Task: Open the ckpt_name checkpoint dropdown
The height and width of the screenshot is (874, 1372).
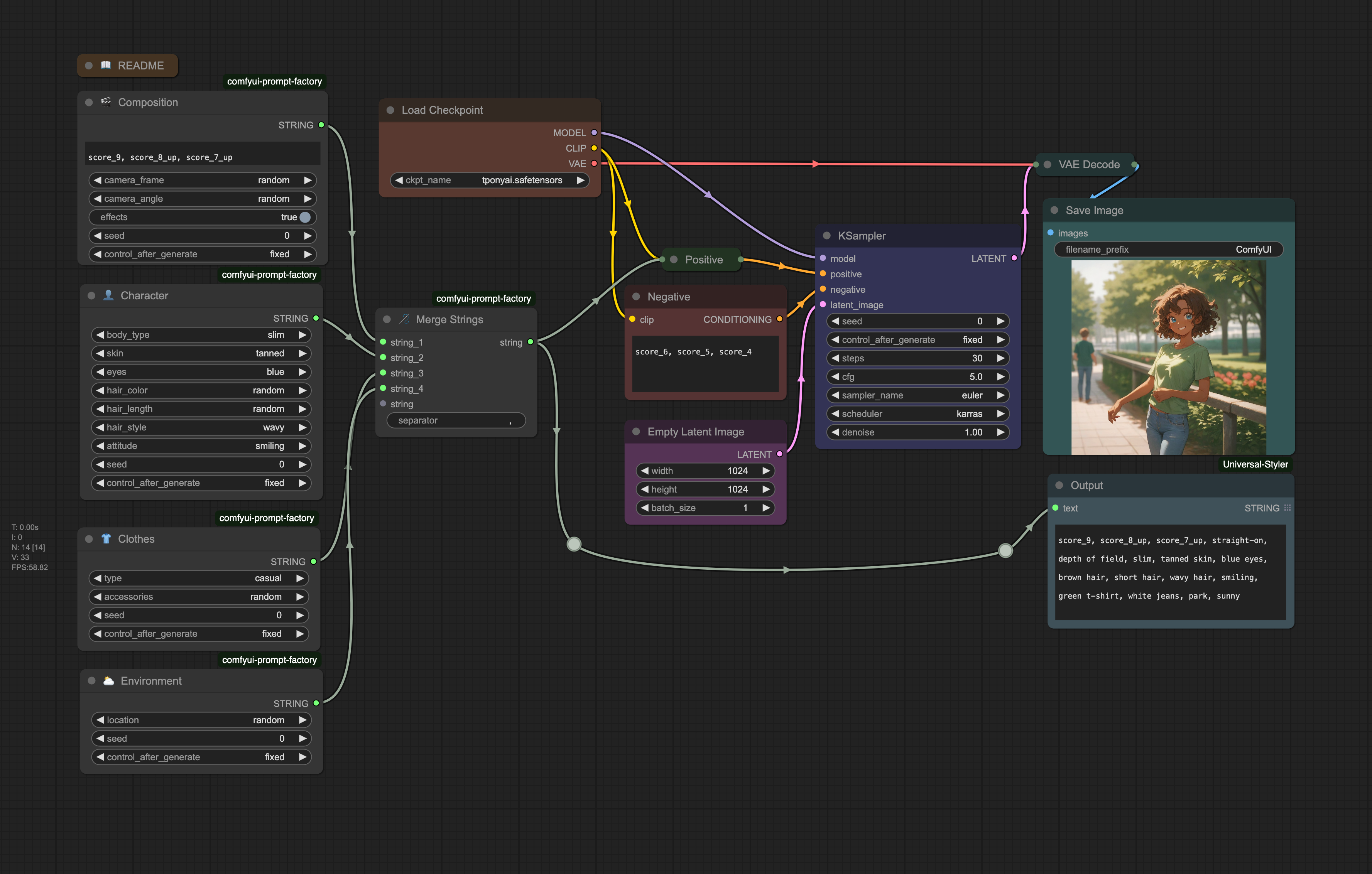Action: [490, 180]
